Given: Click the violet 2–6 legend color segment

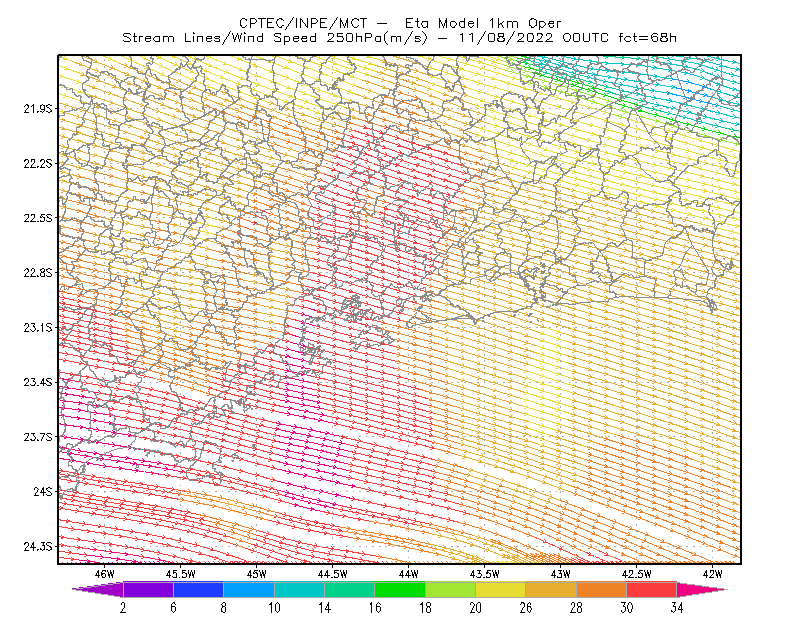Looking at the screenshot, I should pos(148,589).
